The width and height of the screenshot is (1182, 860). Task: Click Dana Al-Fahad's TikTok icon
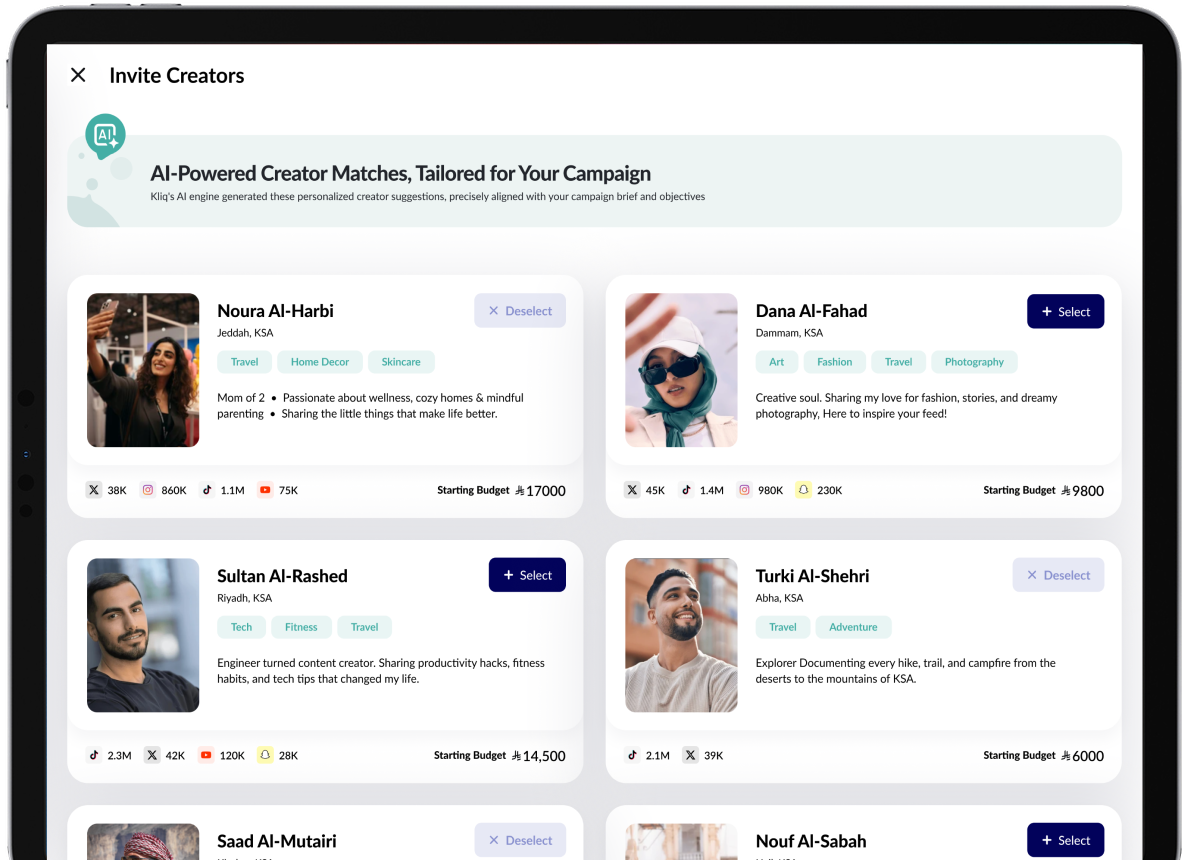(686, 490)
